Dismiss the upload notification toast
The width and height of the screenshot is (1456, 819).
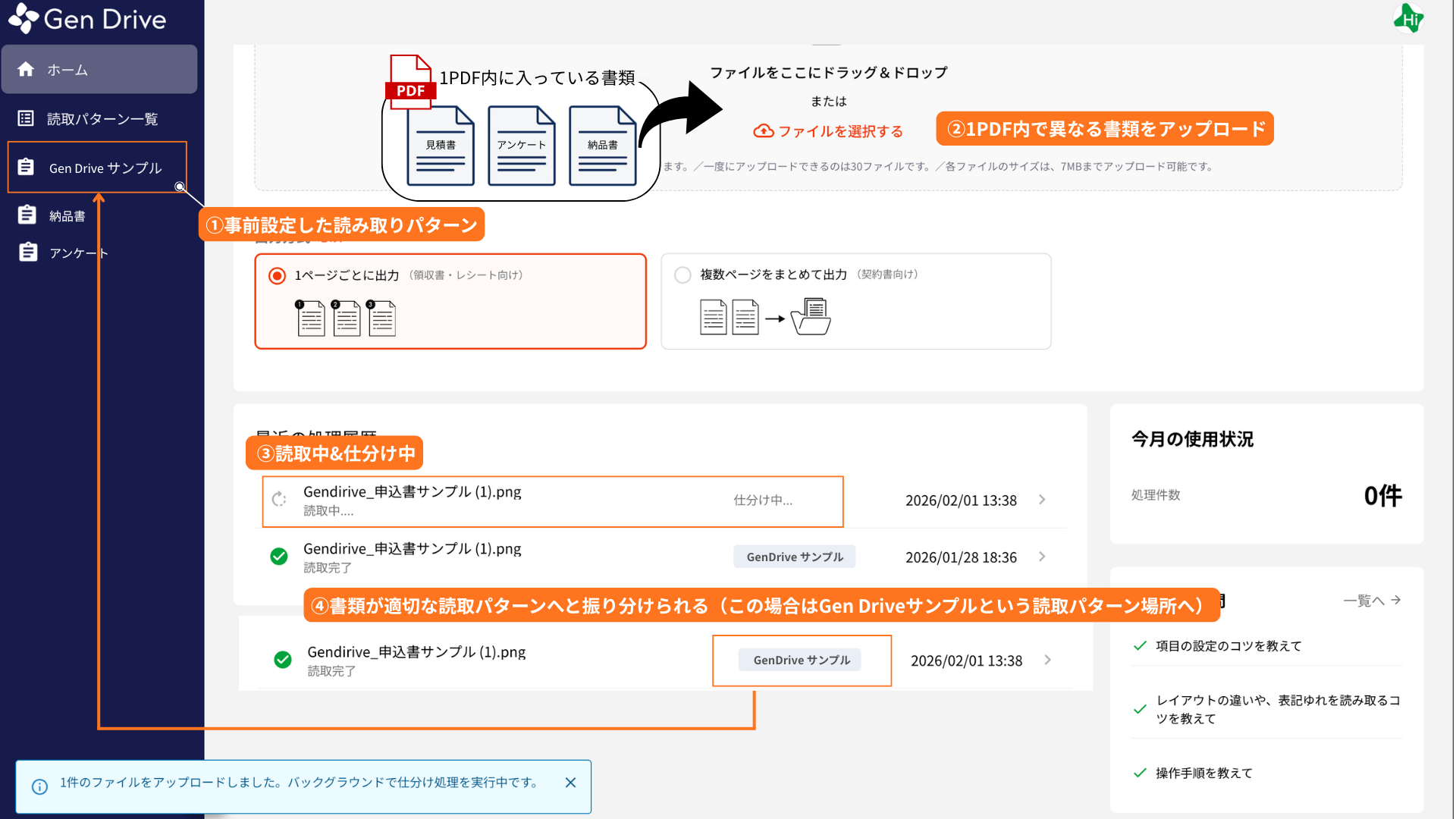tap(570, 783)
